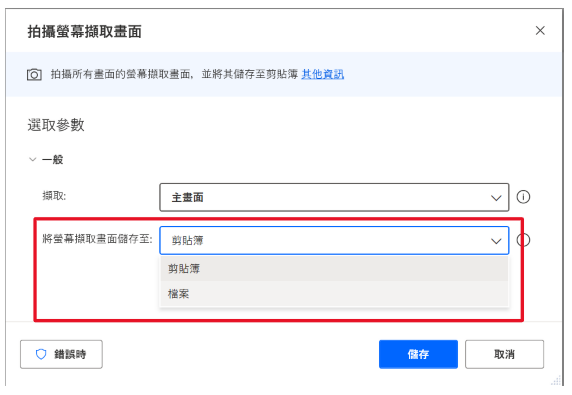
Task: Choose the 檔案 option from the open list
Action: pyautogui.click(x=334, y=294)
